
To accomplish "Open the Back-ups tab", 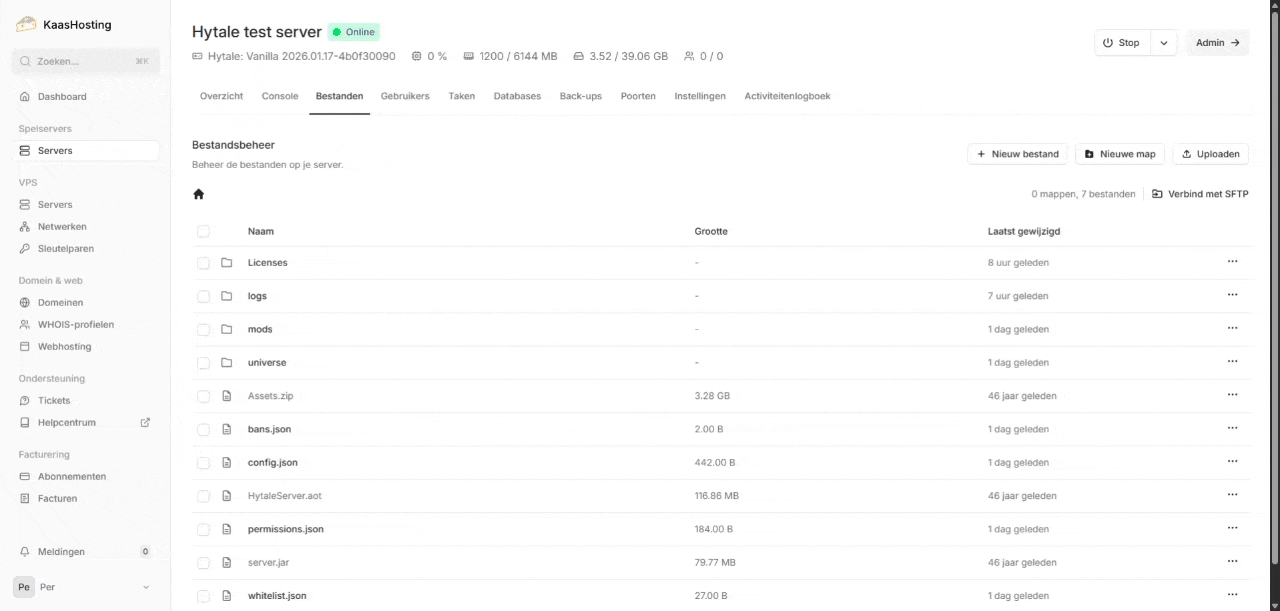I will point(580,96).
